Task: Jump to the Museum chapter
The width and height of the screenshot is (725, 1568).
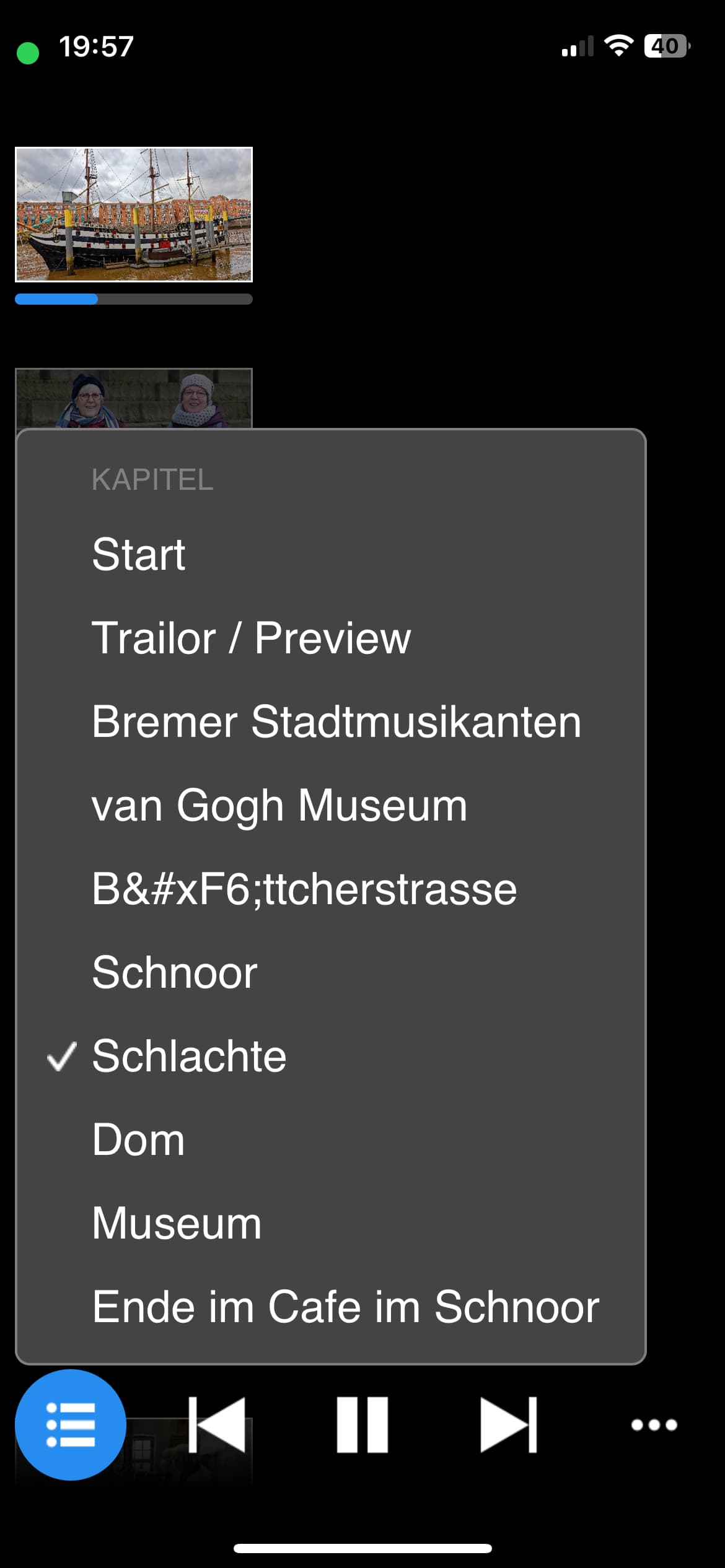Action: (x=331, y=1223)
